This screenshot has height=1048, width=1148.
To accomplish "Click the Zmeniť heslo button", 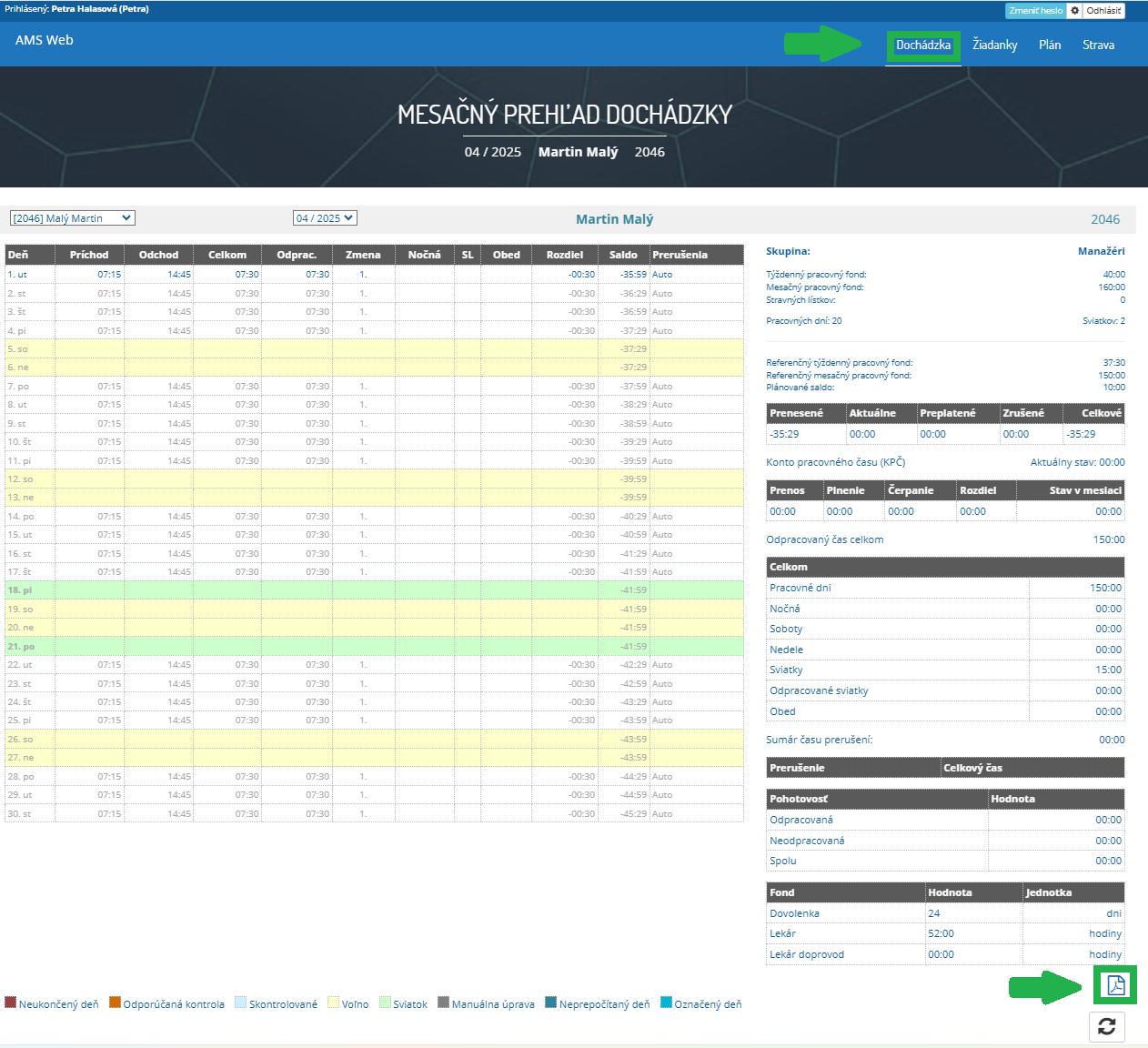I will coord(1035,11).
